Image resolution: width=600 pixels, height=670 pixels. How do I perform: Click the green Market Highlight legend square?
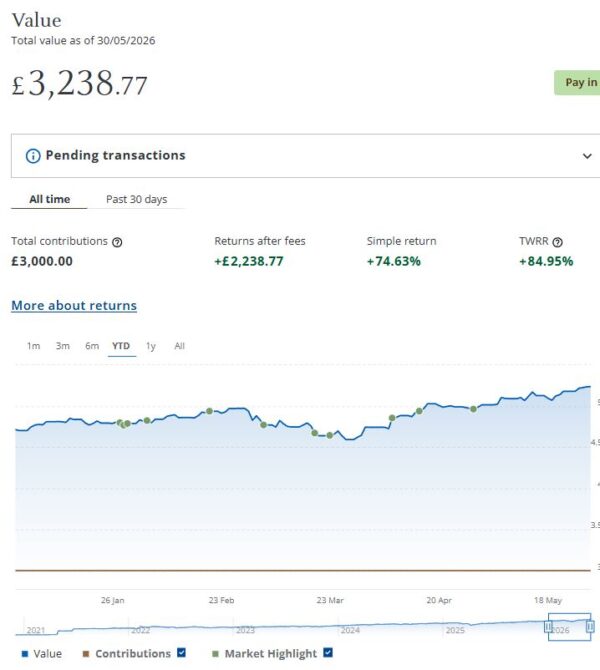click(x=215, y=654)
